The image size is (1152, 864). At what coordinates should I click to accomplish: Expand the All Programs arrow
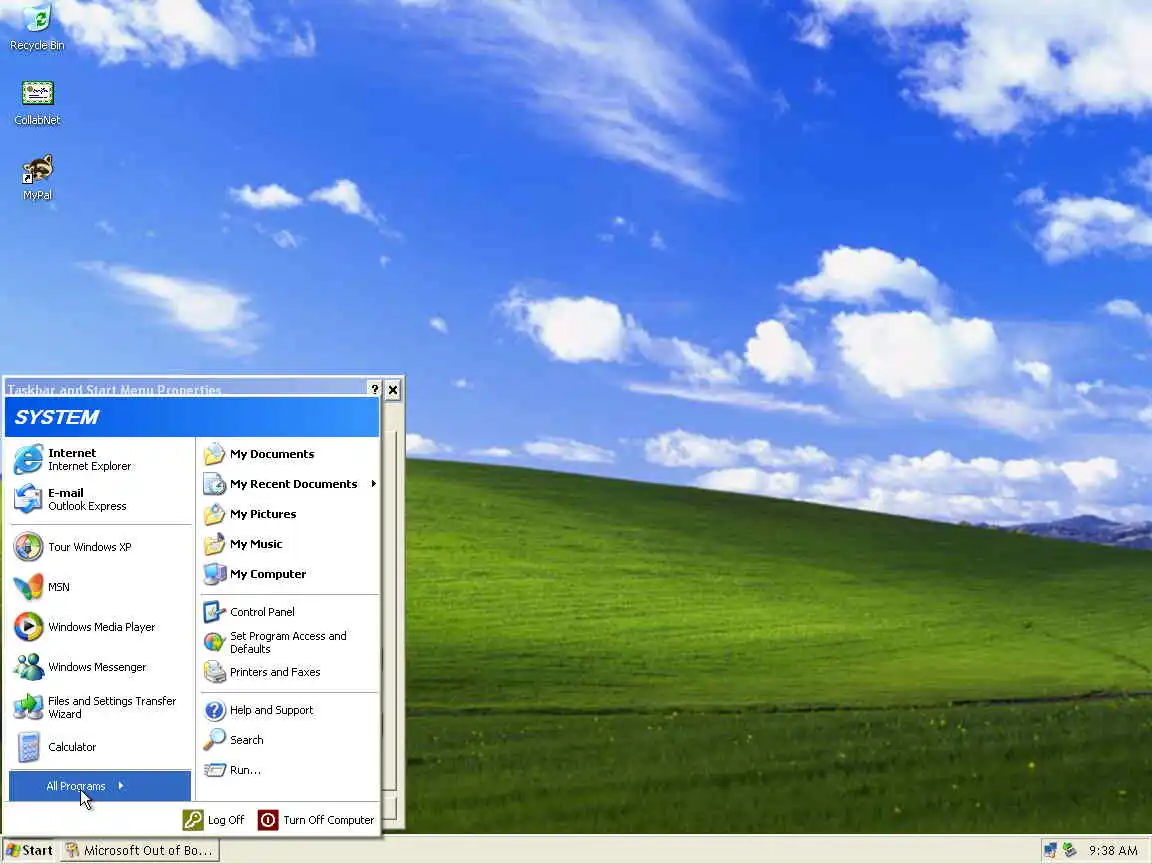click(x=120, y=786)
